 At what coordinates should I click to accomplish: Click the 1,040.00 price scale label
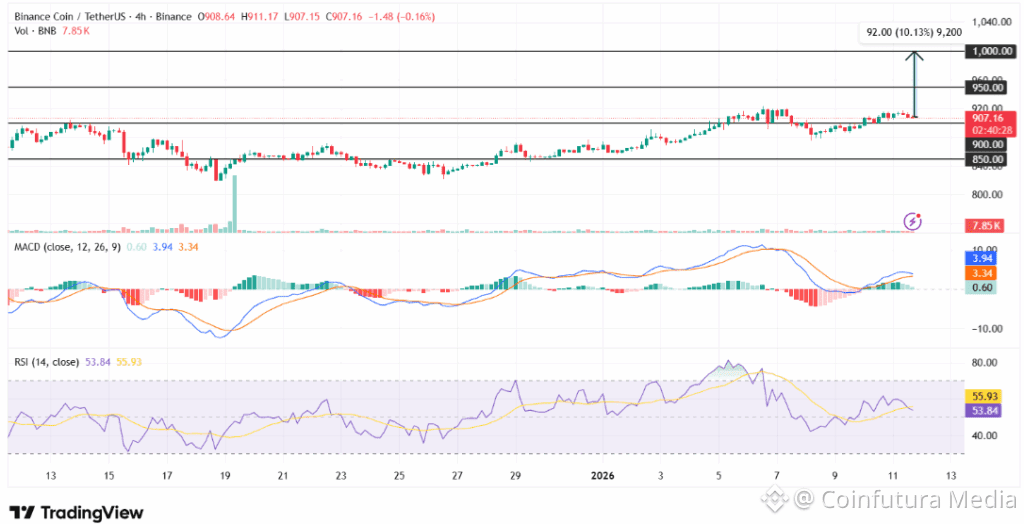click(992, 22)
